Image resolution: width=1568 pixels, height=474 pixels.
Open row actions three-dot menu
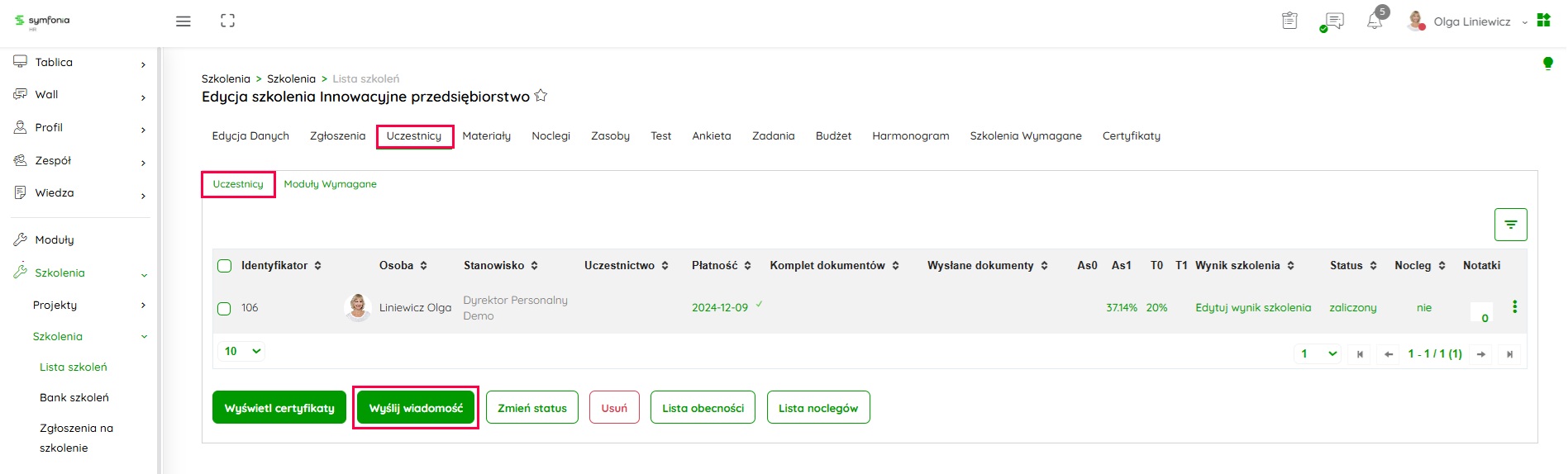pos(1514,307)
